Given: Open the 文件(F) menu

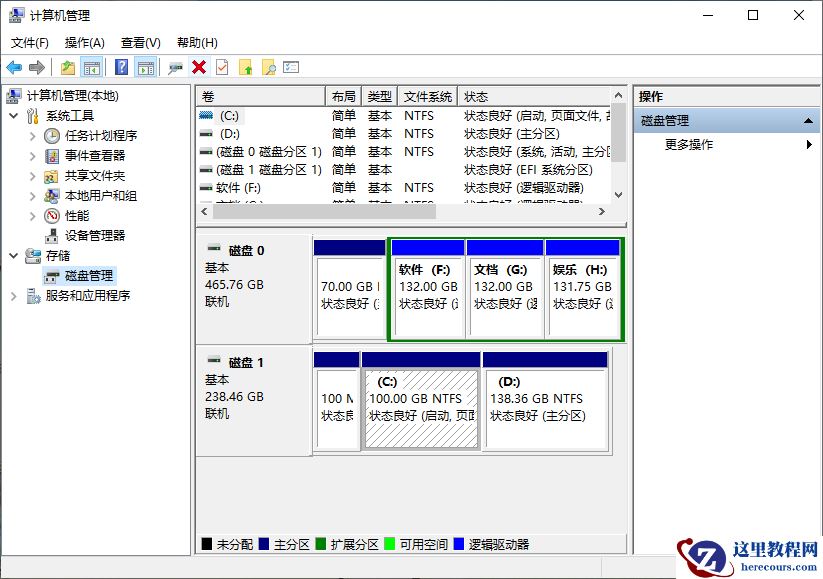Looking at the screenshot, I should coord(29,42).
